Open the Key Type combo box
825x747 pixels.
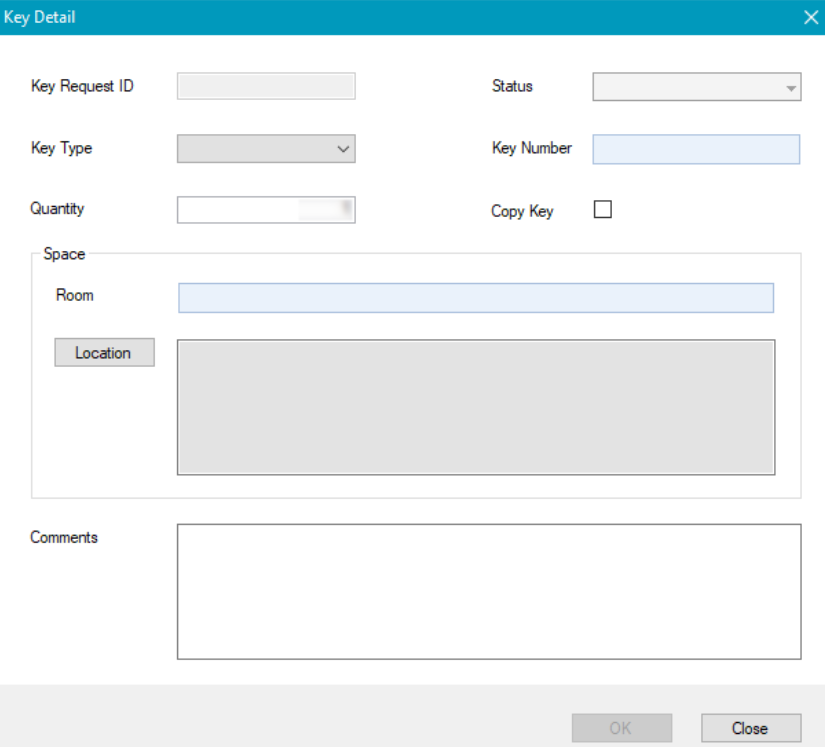coord(266,149)
